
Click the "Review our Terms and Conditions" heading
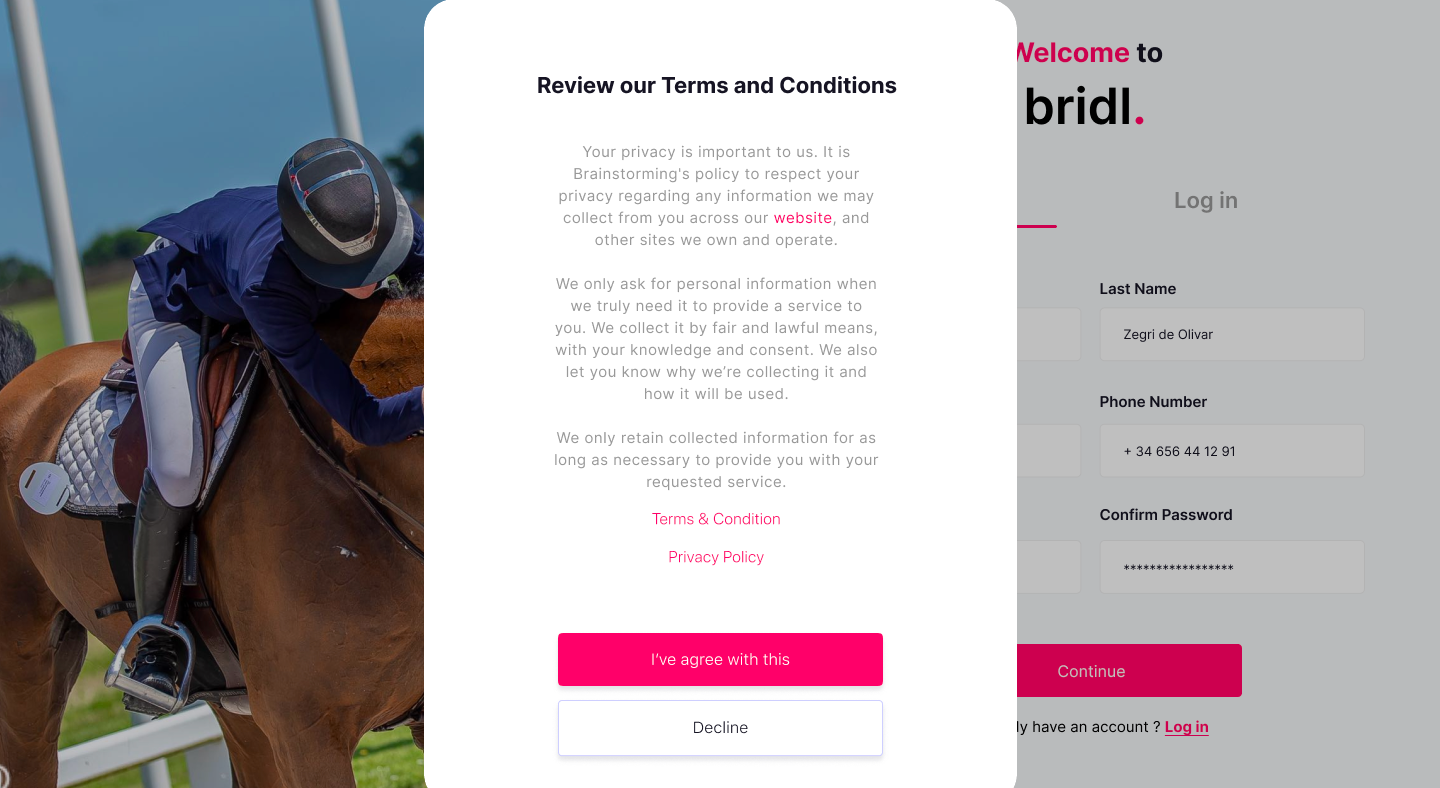click(716, 86)
